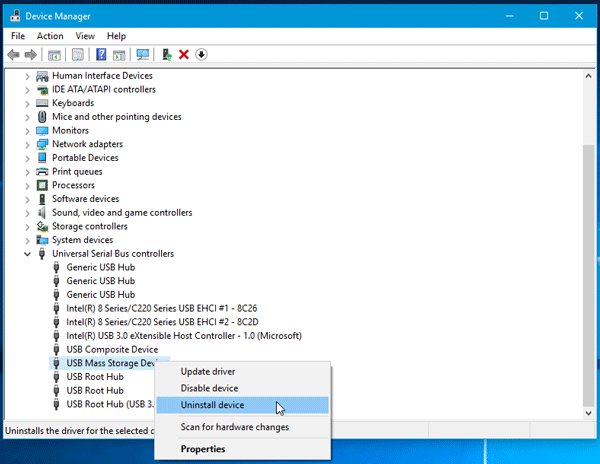Collapse Universal Serial Bus controllers node

(x=27, y=254)
